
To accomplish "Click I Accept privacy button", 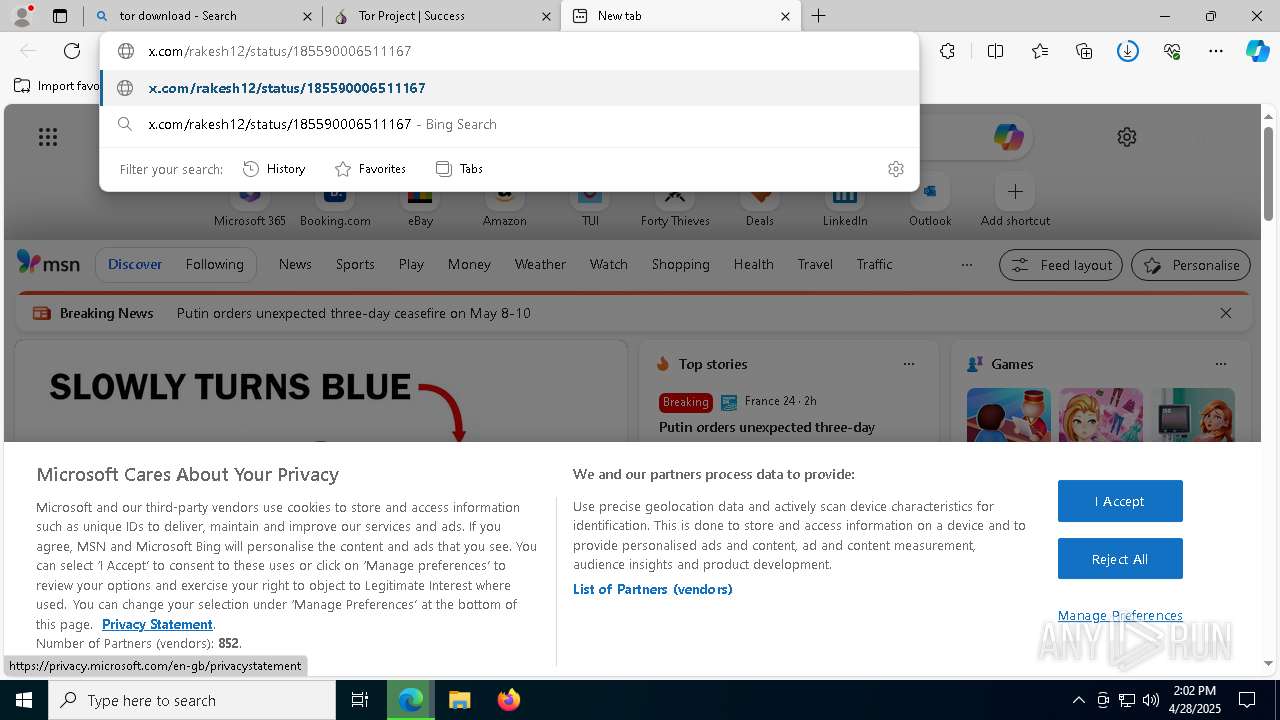I will pos(1120,501).
